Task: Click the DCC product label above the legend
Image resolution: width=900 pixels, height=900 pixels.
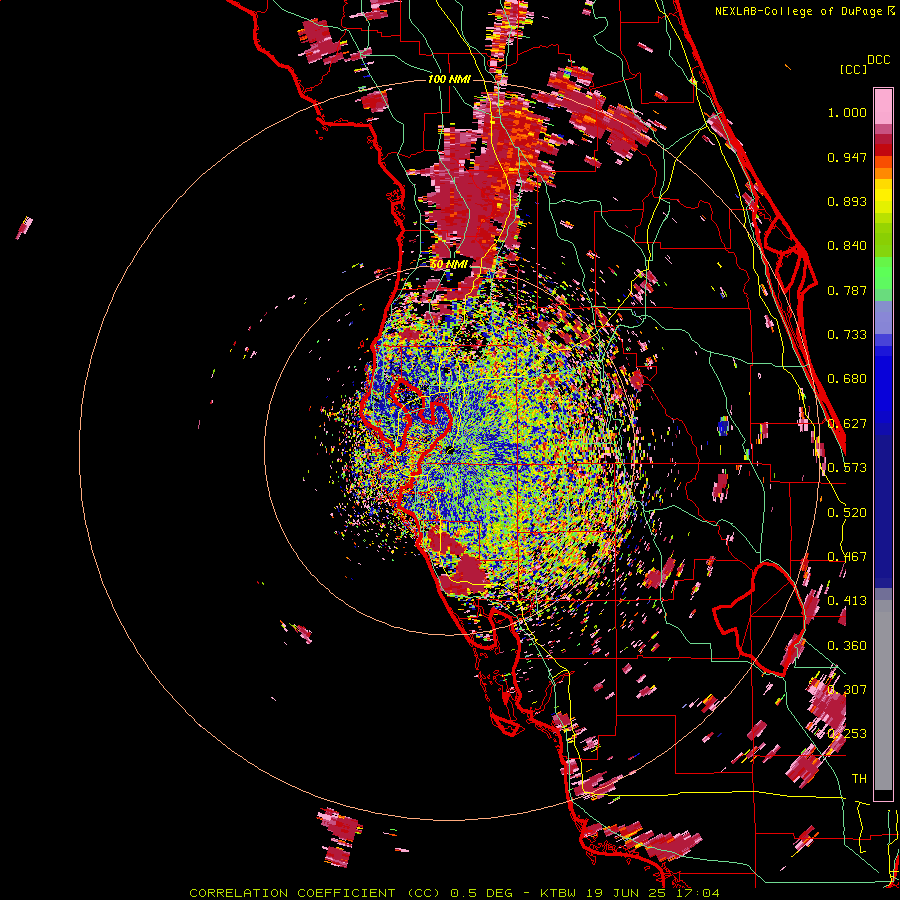Action: 878,60
